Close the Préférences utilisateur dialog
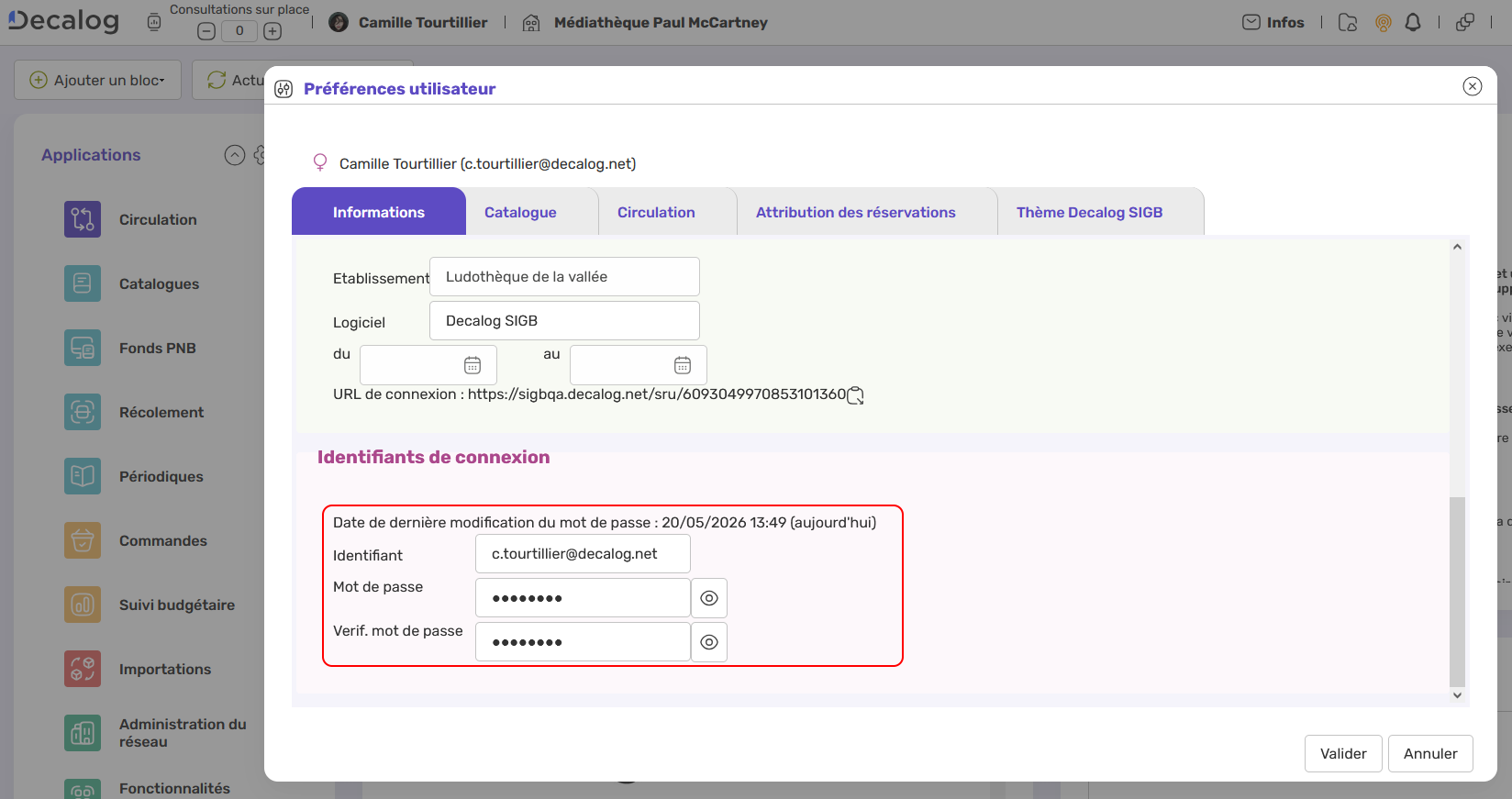Screen dimensions: 1512x799 pyautogui.click(x=1473, y=86)
